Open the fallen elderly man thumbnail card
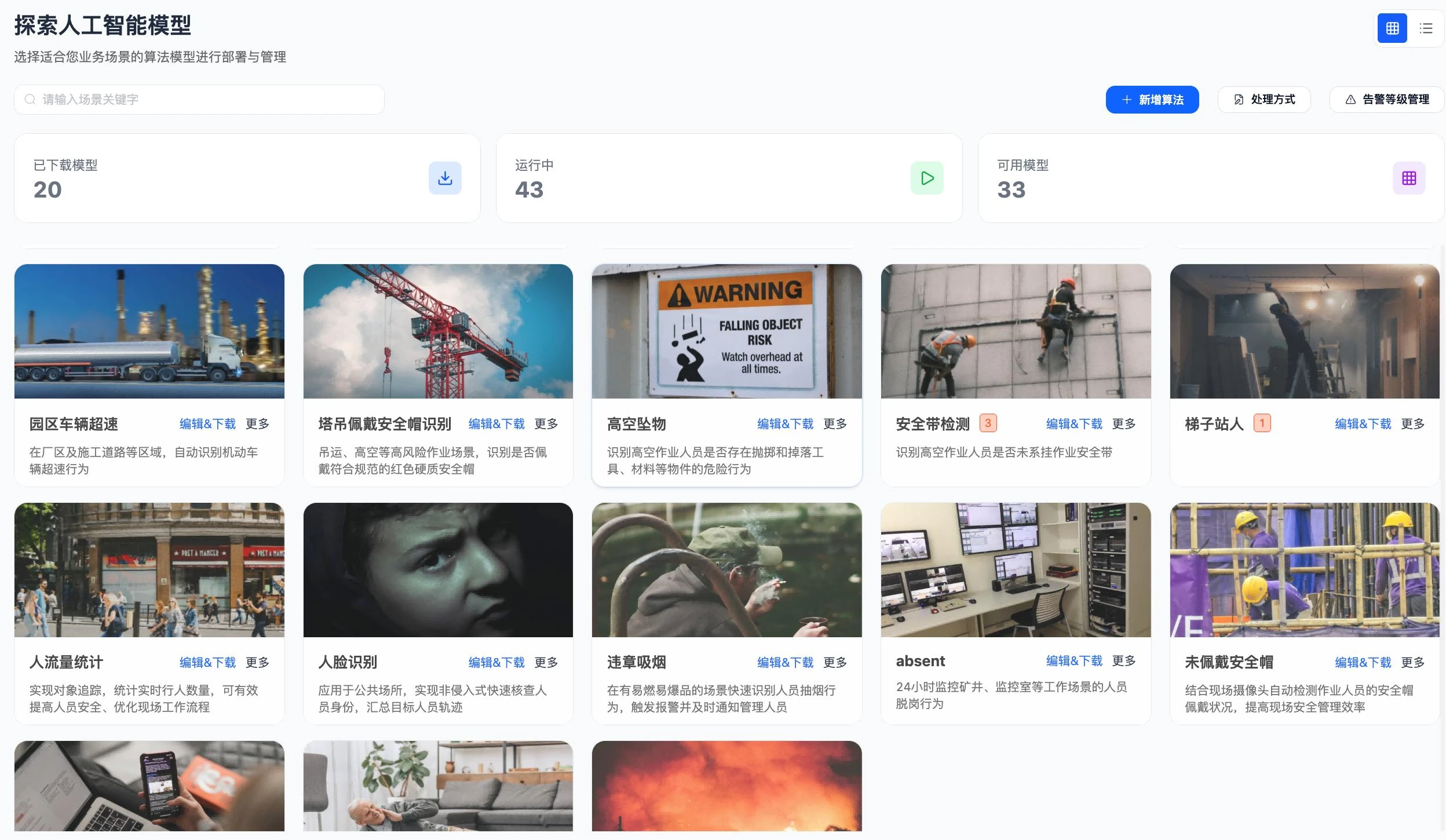This screenshot has height=840, width=1446. 438,786
